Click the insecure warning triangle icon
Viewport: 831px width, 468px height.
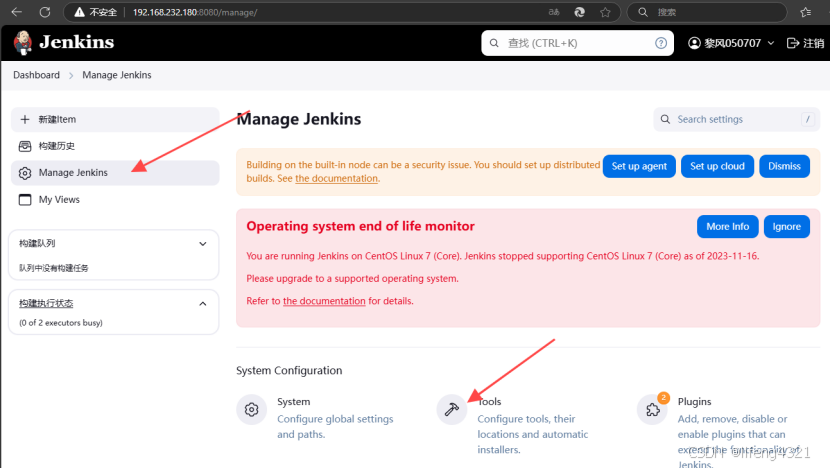(x=79, y=12)
